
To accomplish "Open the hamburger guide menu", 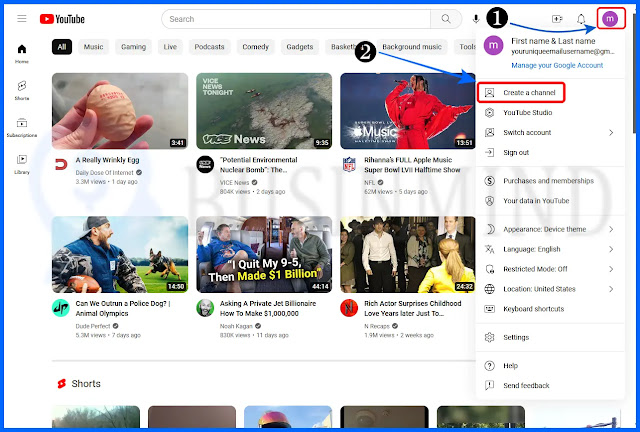I will click(x=22, y=19).
